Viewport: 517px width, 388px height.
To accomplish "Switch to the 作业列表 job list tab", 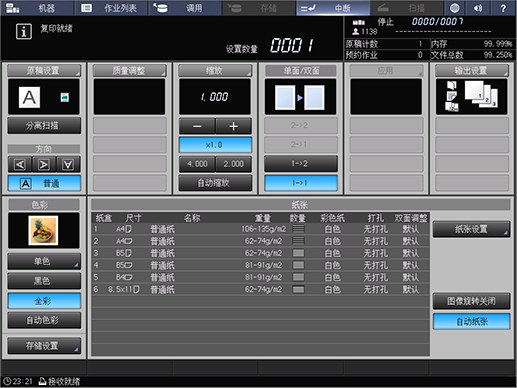I will click(111, 8).
